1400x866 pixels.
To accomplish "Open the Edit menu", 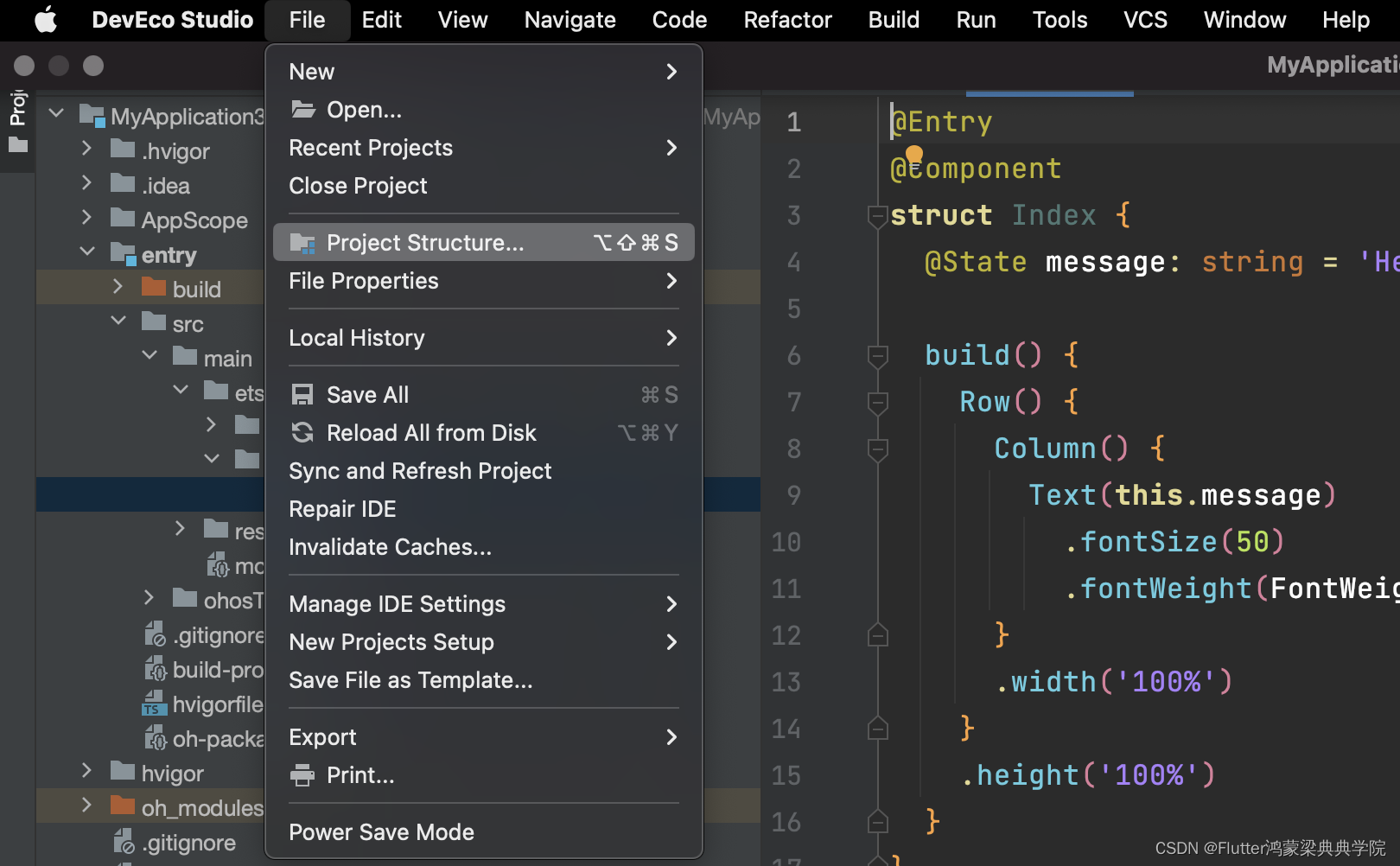I will click(382, 20).
